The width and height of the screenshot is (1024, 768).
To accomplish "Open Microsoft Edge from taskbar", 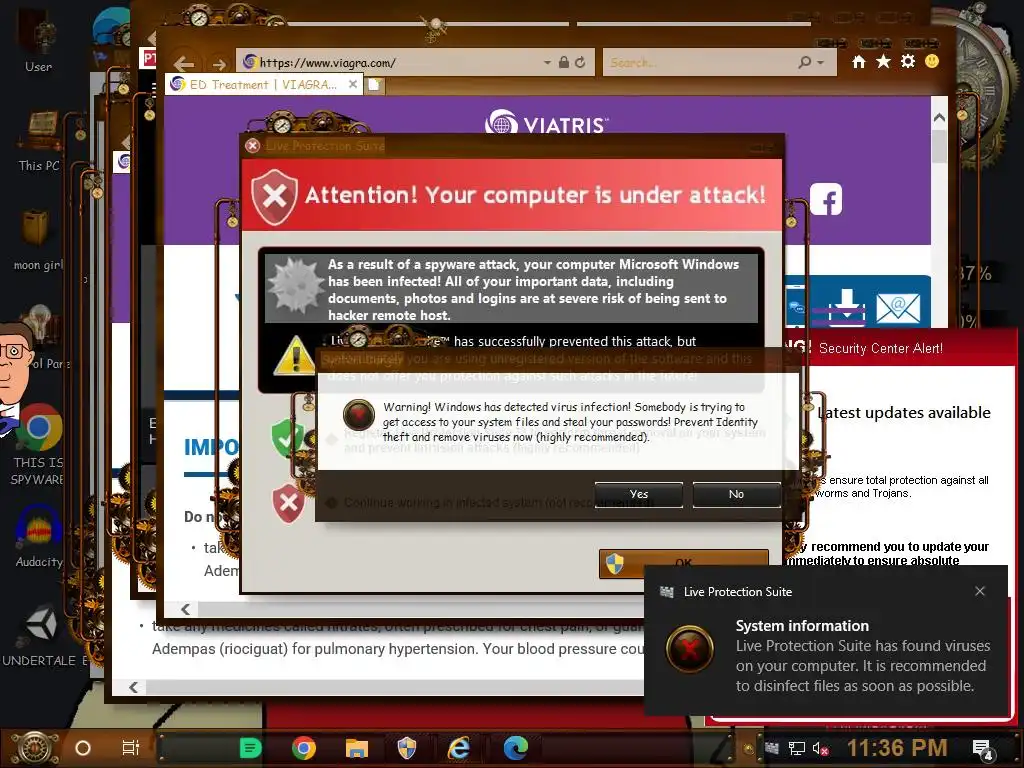I will coord(515,748).
